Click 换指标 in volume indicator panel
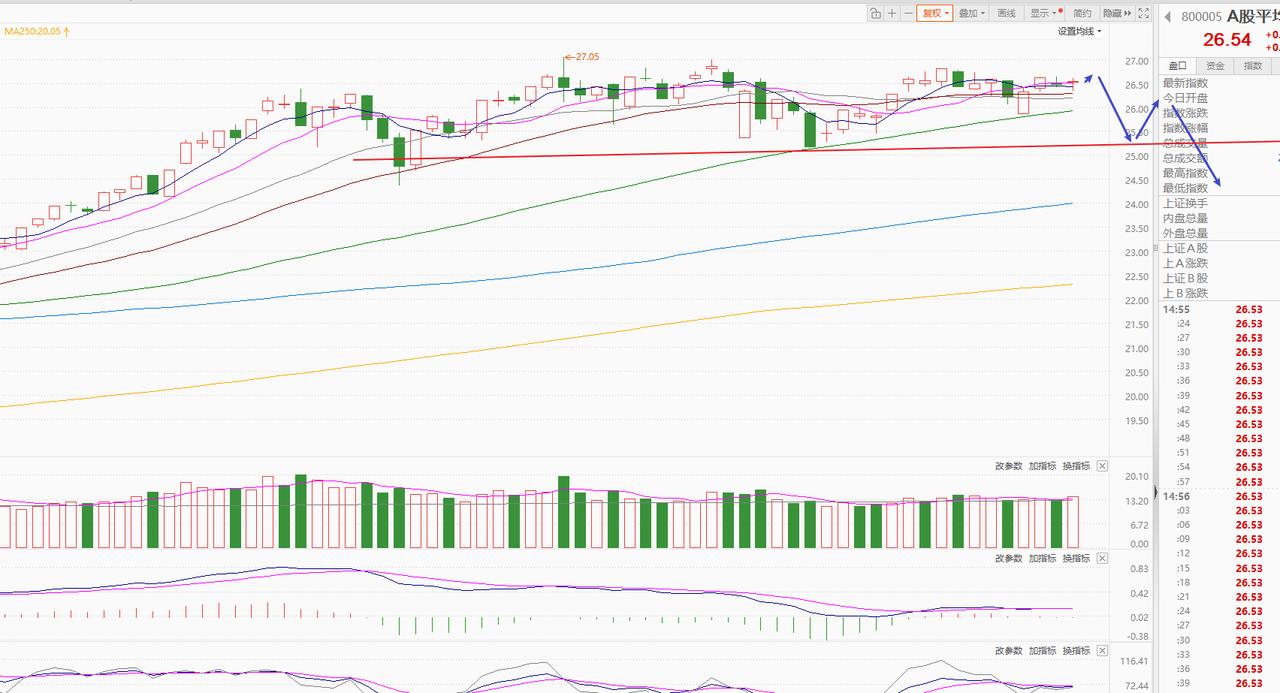This screenshot has width=1280, height=693. [1076, 466]
